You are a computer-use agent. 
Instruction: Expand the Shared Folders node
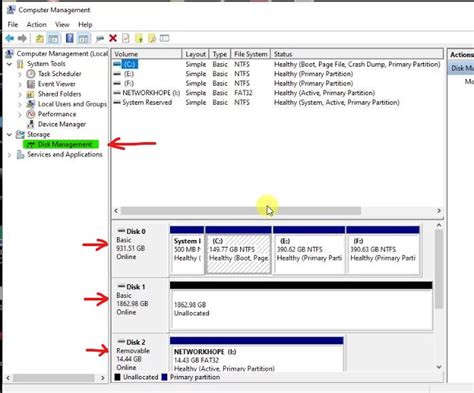[x=20, y=94]
